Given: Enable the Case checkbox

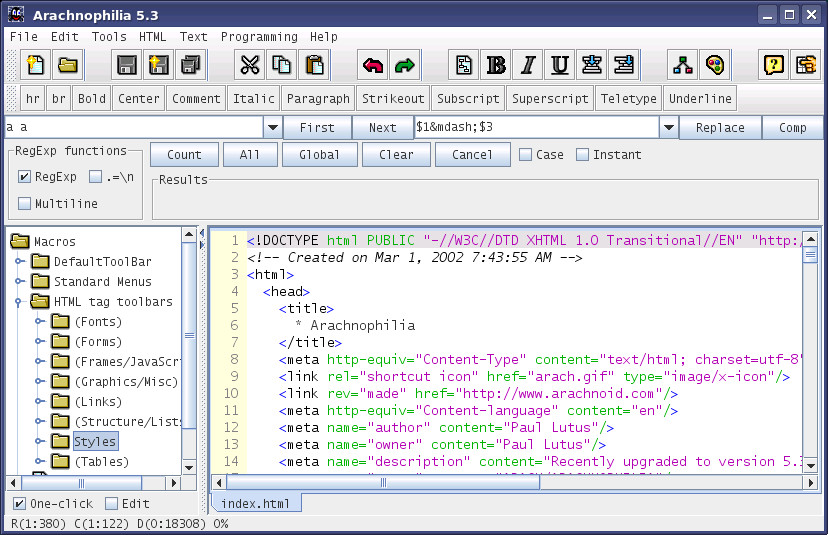Looking at the screenshot, I should tap(525, 155).
